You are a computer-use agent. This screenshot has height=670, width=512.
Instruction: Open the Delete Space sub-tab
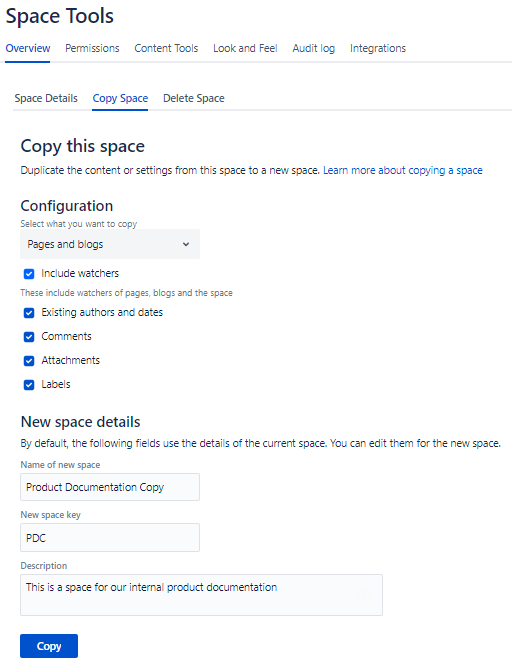(x=194, y=98)
